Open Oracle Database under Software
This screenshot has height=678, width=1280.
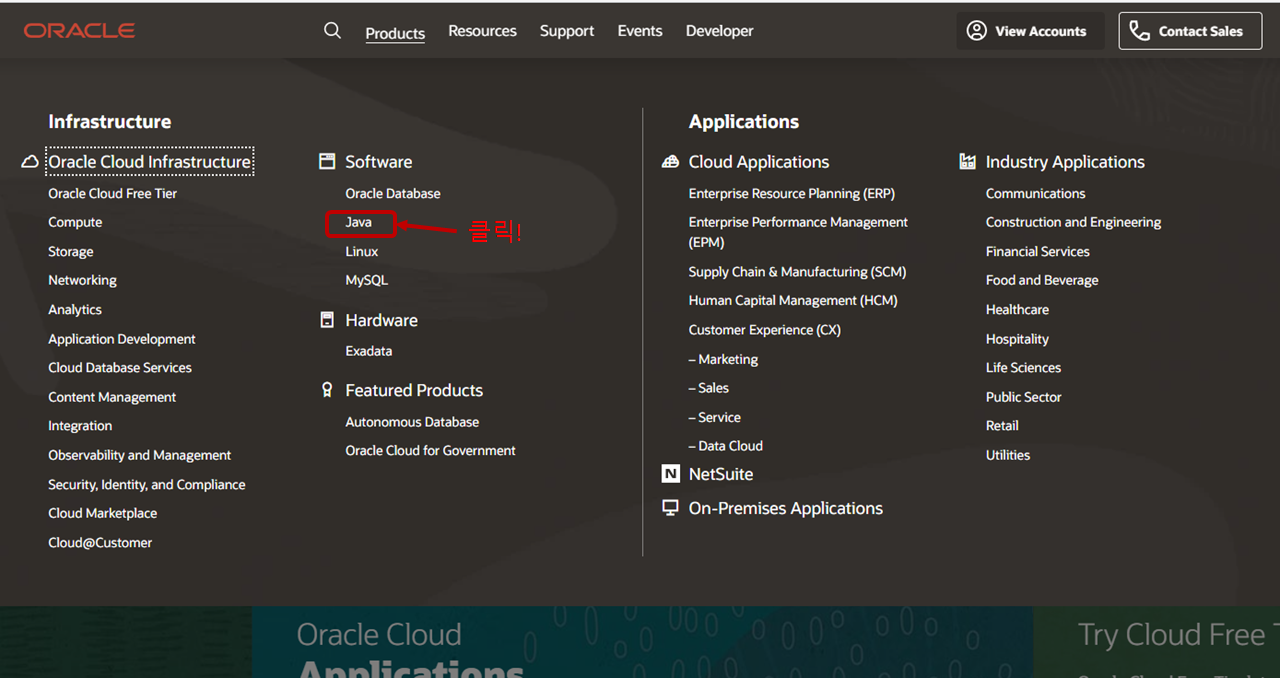coord(393,194)
